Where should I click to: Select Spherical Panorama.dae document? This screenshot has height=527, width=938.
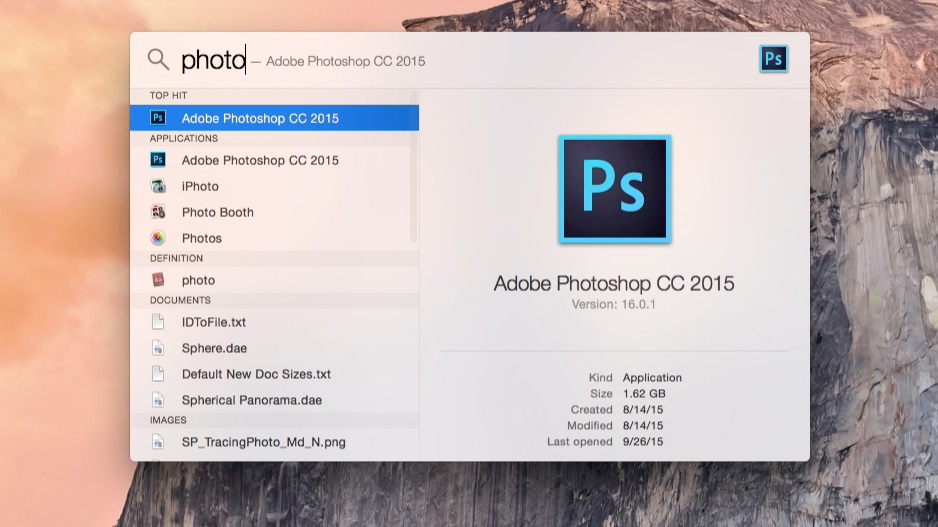point(274,400)
